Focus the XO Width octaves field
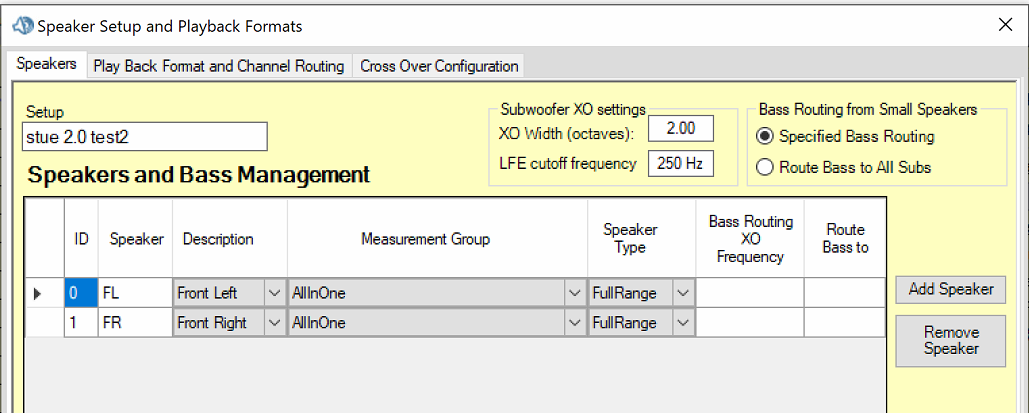 [x=680, y=129]
